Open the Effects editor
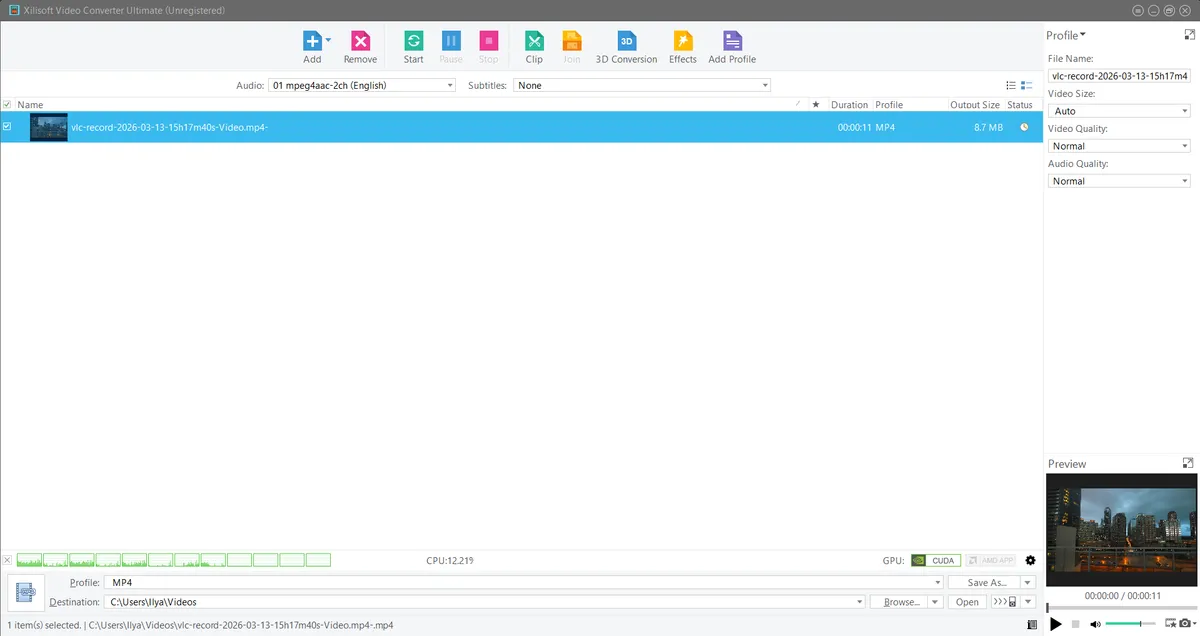This screenshot has height=636, width=1200. click(683, 41)
